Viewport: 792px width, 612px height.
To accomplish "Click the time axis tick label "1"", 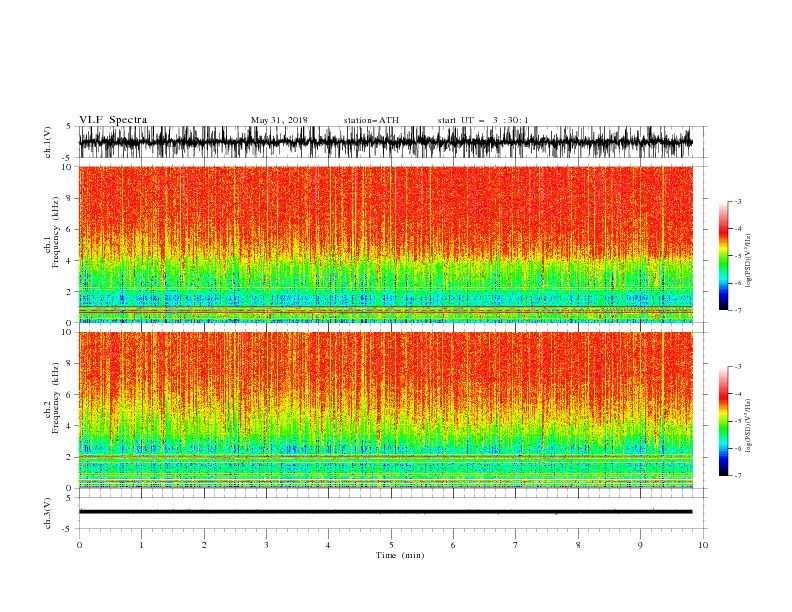I will pyautogui.click(x=141, y=545).
